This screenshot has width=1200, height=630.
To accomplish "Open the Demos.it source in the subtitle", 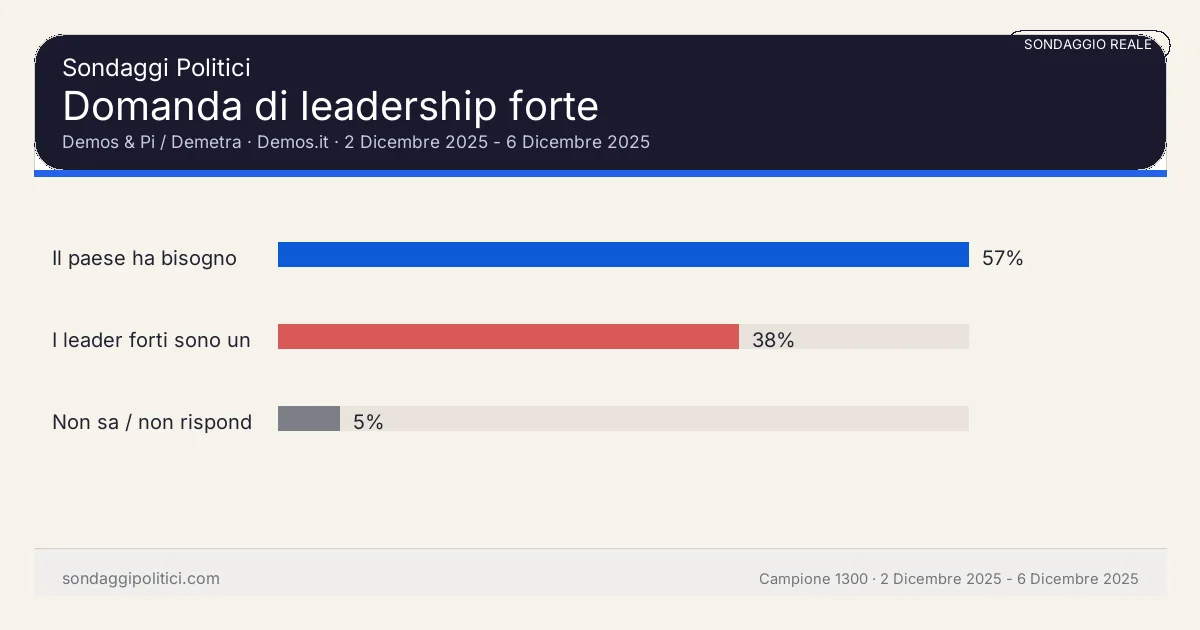I will pos(293,142).
